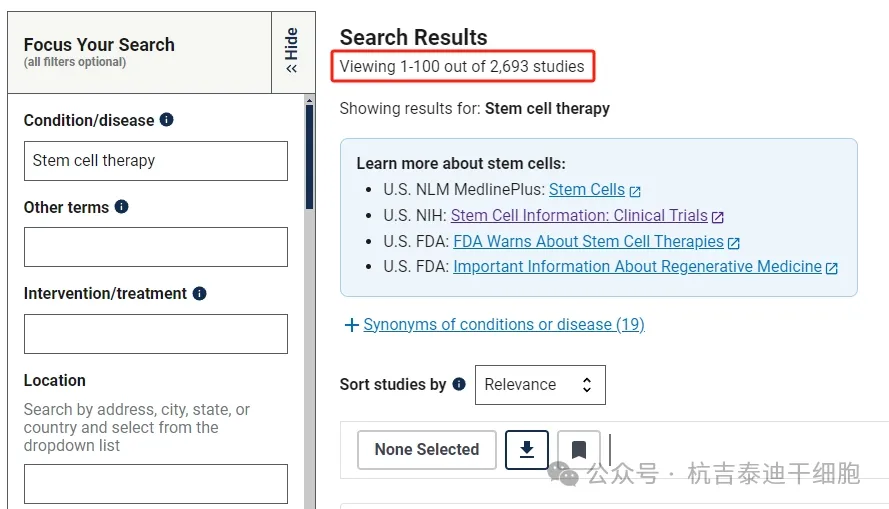Click the bookmark save icon button

[x=579, y=450]
